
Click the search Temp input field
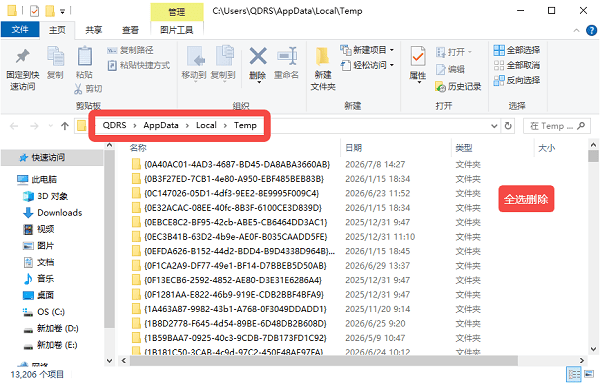click(557, 126)
